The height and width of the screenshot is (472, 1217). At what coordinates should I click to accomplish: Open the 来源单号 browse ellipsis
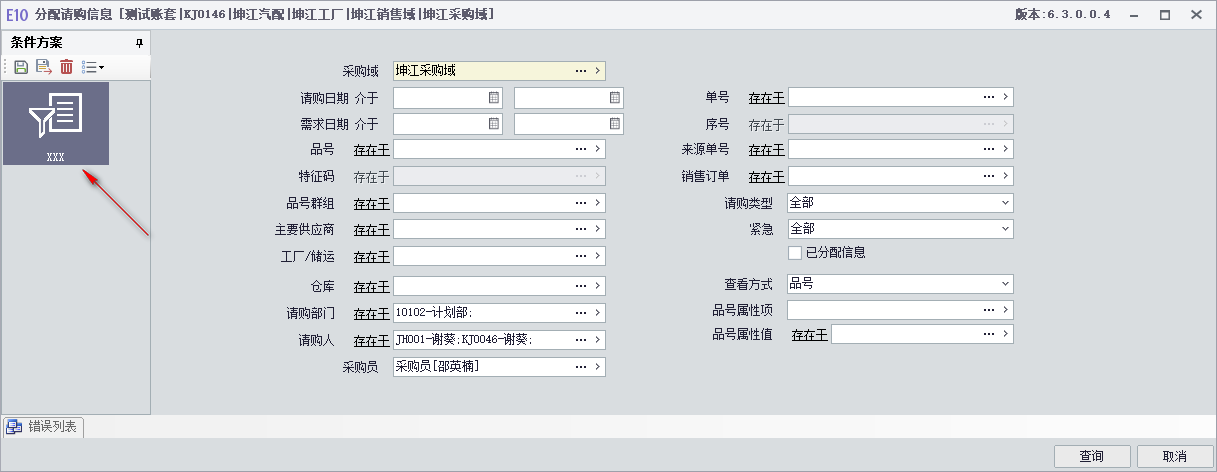[x=989, y=149]
